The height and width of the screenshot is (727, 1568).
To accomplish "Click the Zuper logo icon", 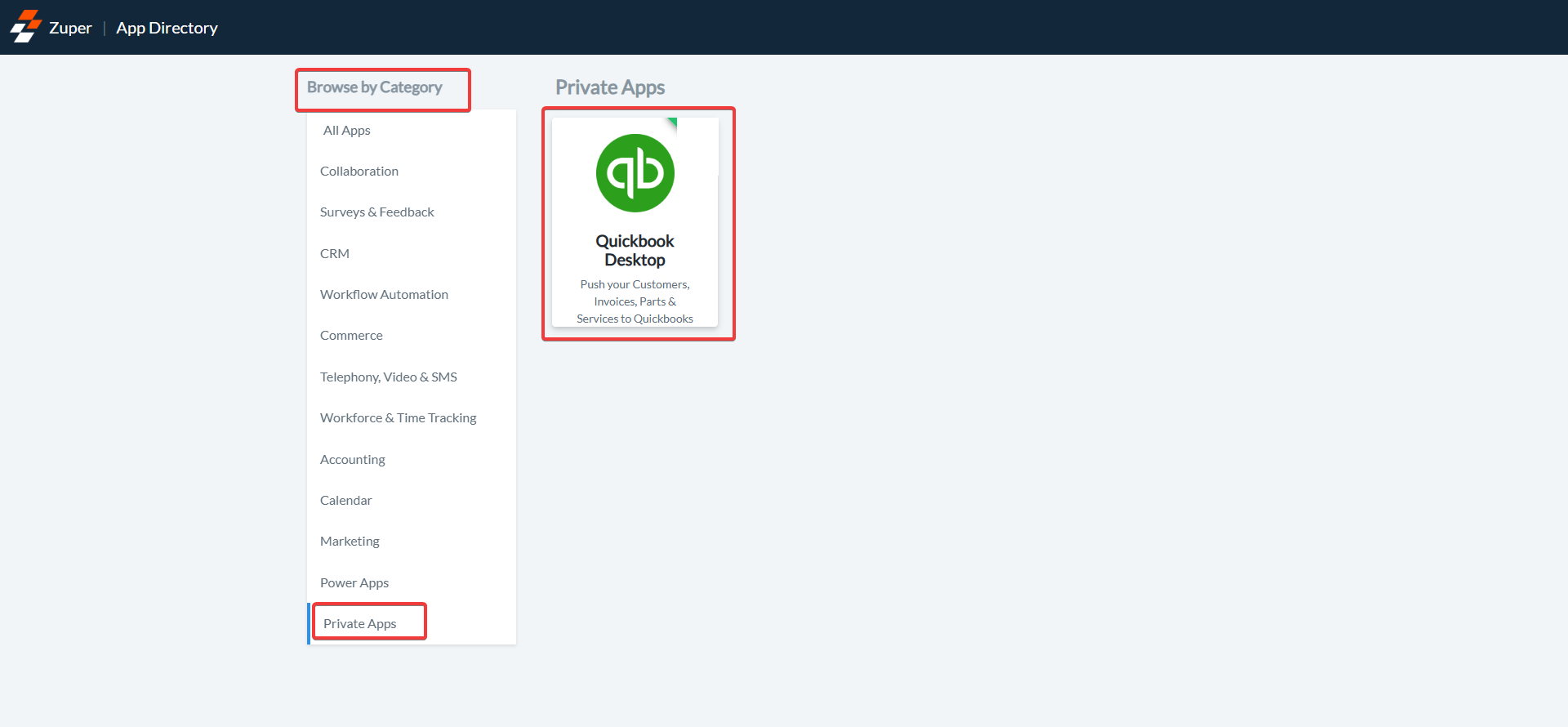I will (x=25, y=27).
